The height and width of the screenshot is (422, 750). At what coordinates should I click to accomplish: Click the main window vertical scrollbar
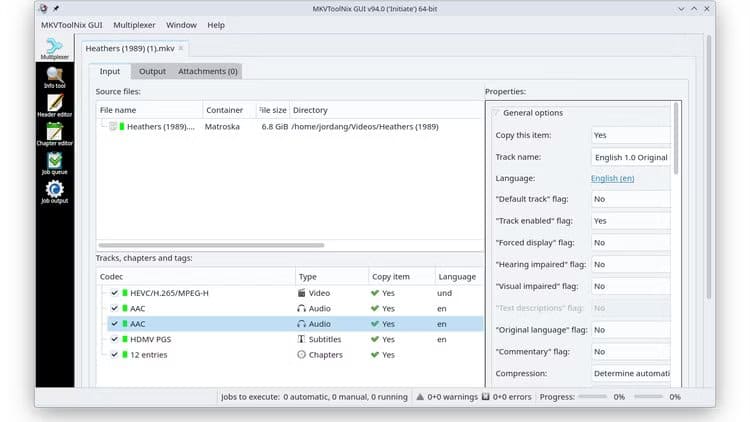pos(708,167)
